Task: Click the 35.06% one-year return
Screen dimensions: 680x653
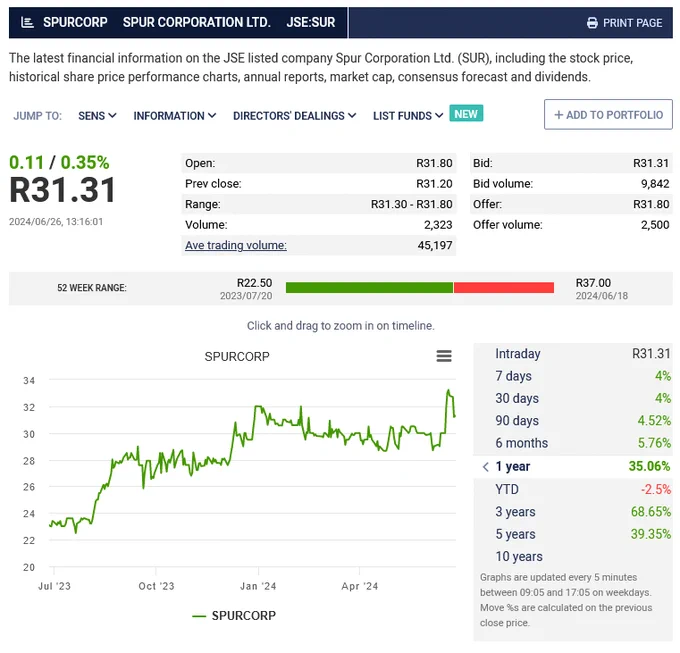Action: [x=649, y=466]
